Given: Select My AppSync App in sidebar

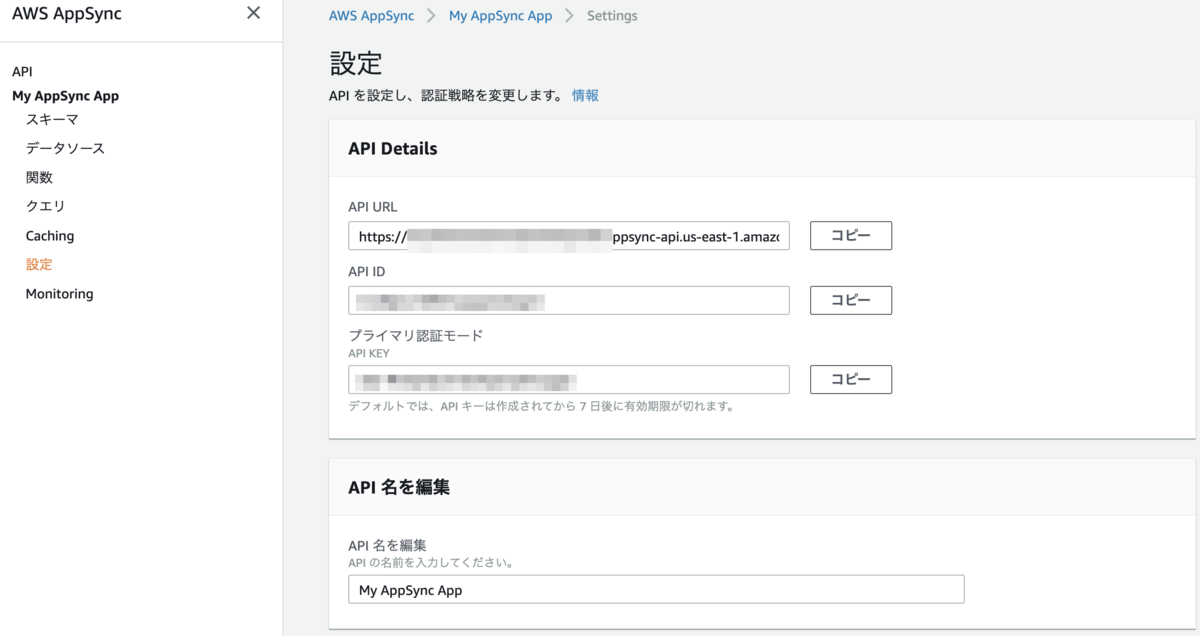Looking at the screenshot, I should 65,96.
